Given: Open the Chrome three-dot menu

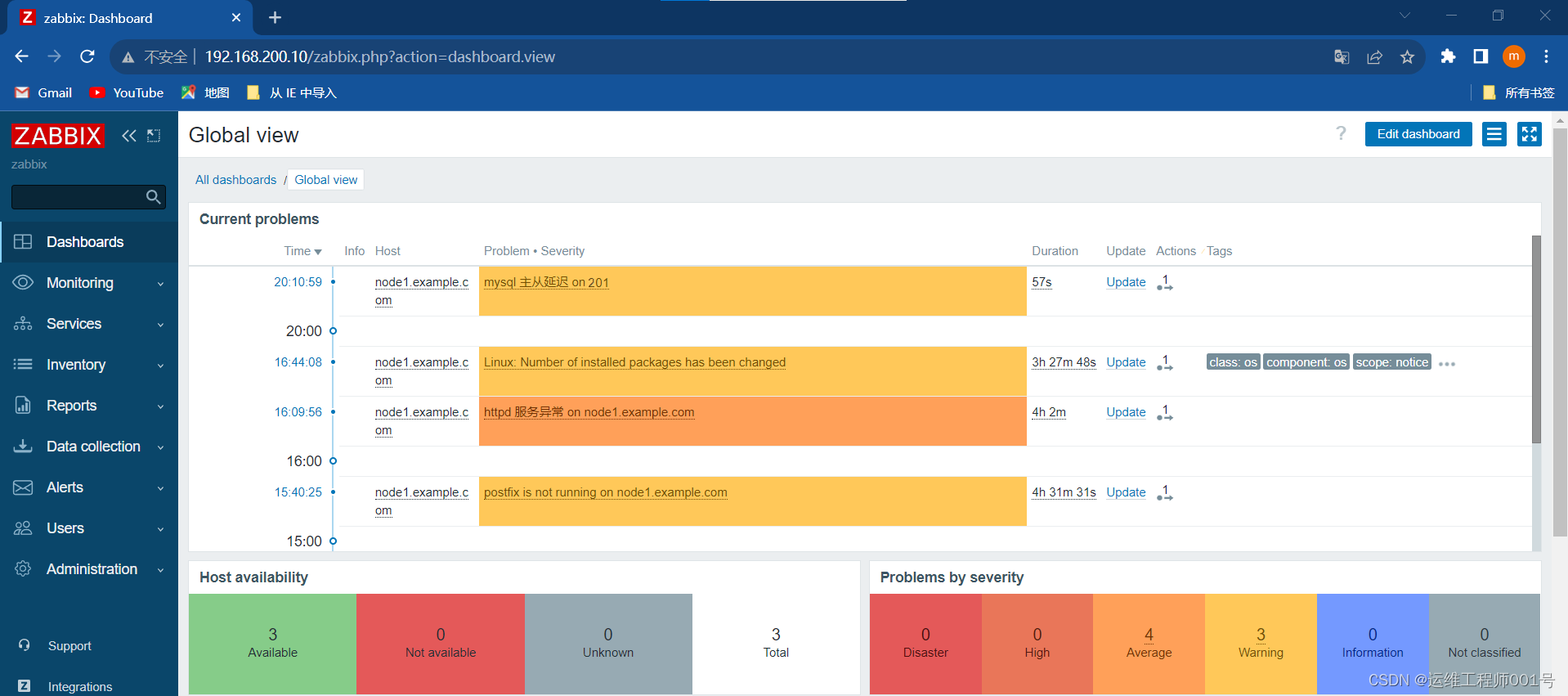Looking at the screenshot, I should (1546, 56).
